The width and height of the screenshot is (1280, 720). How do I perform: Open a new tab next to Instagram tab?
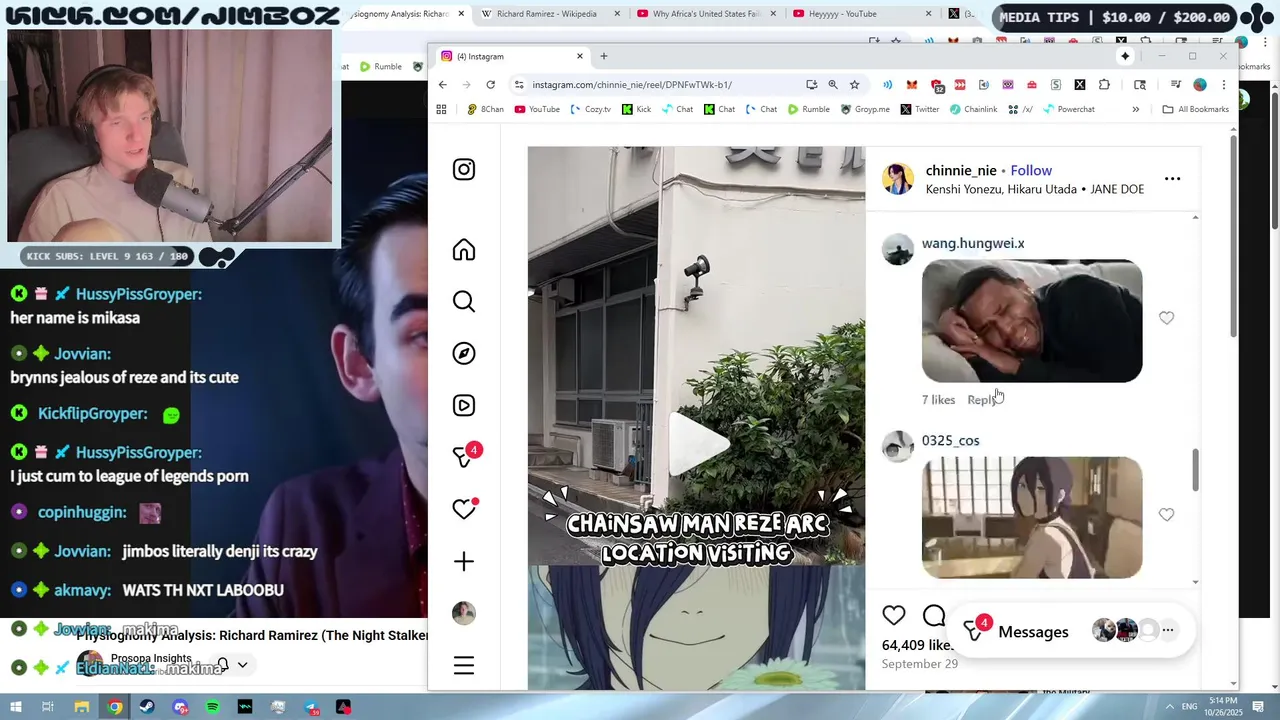click(x=603, y=56)
